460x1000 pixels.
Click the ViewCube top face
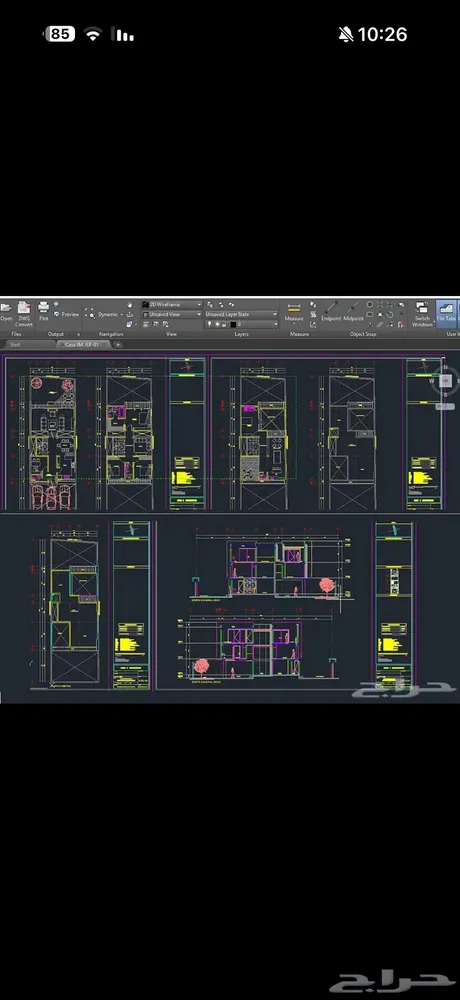coord(447,381)
